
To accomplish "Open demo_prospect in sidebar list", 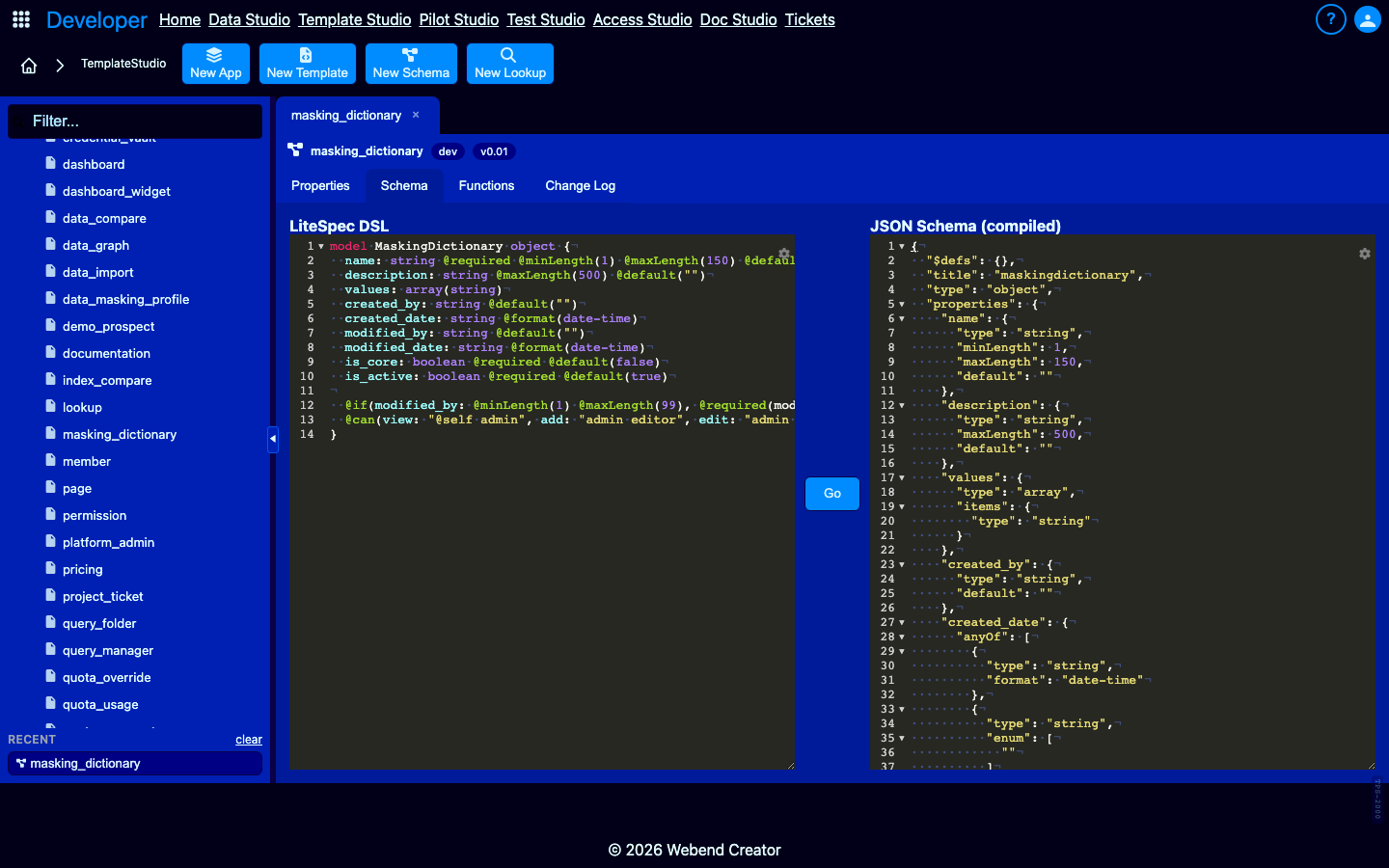I will coord(108,326).
